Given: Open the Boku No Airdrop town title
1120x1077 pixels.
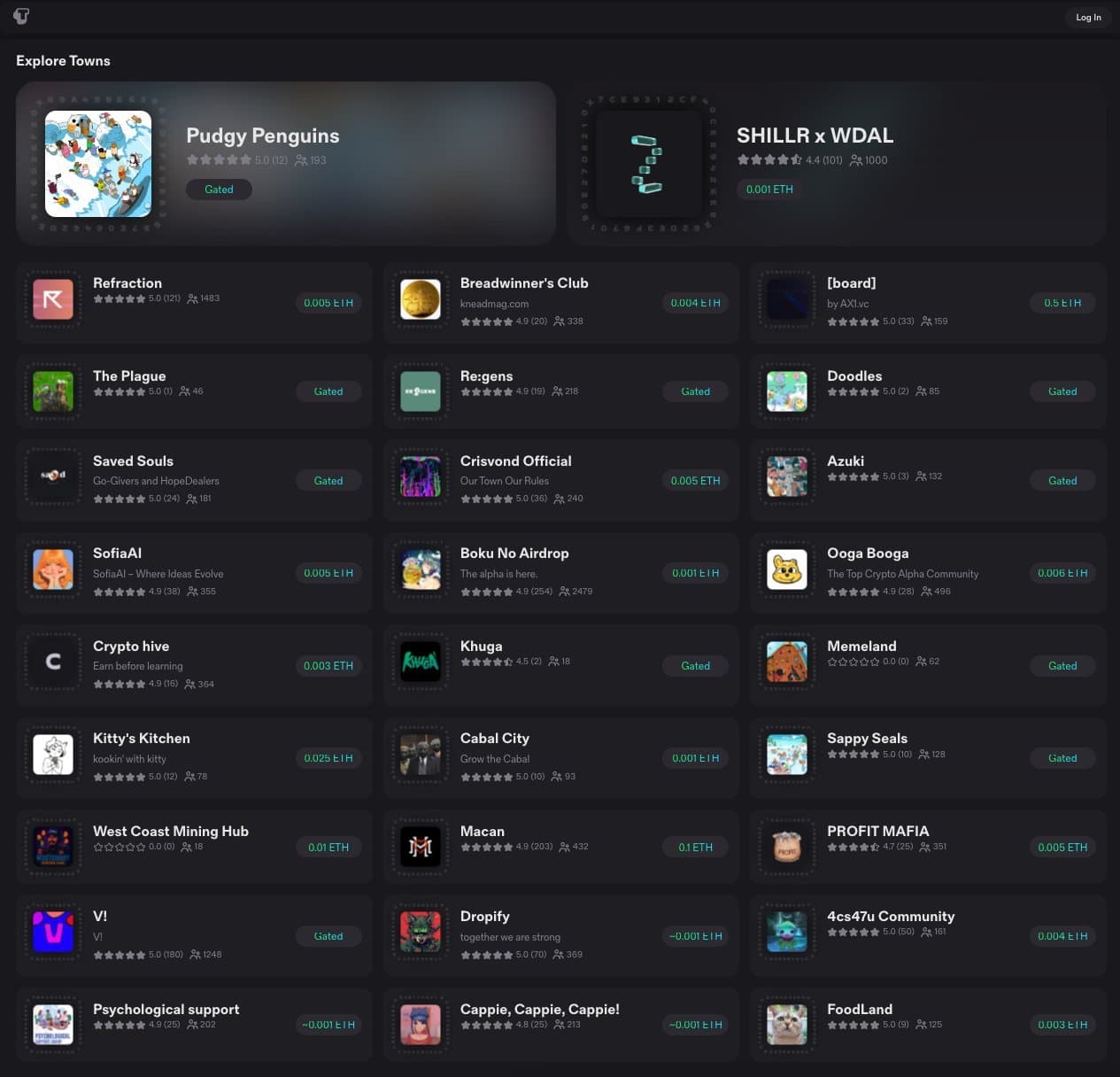Looking at the screenshot, I should [x=514, y=554].
